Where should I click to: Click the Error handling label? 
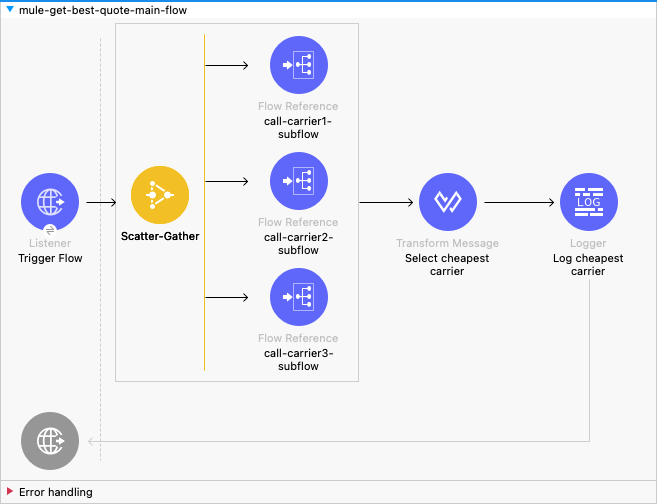tap(56, 492)
